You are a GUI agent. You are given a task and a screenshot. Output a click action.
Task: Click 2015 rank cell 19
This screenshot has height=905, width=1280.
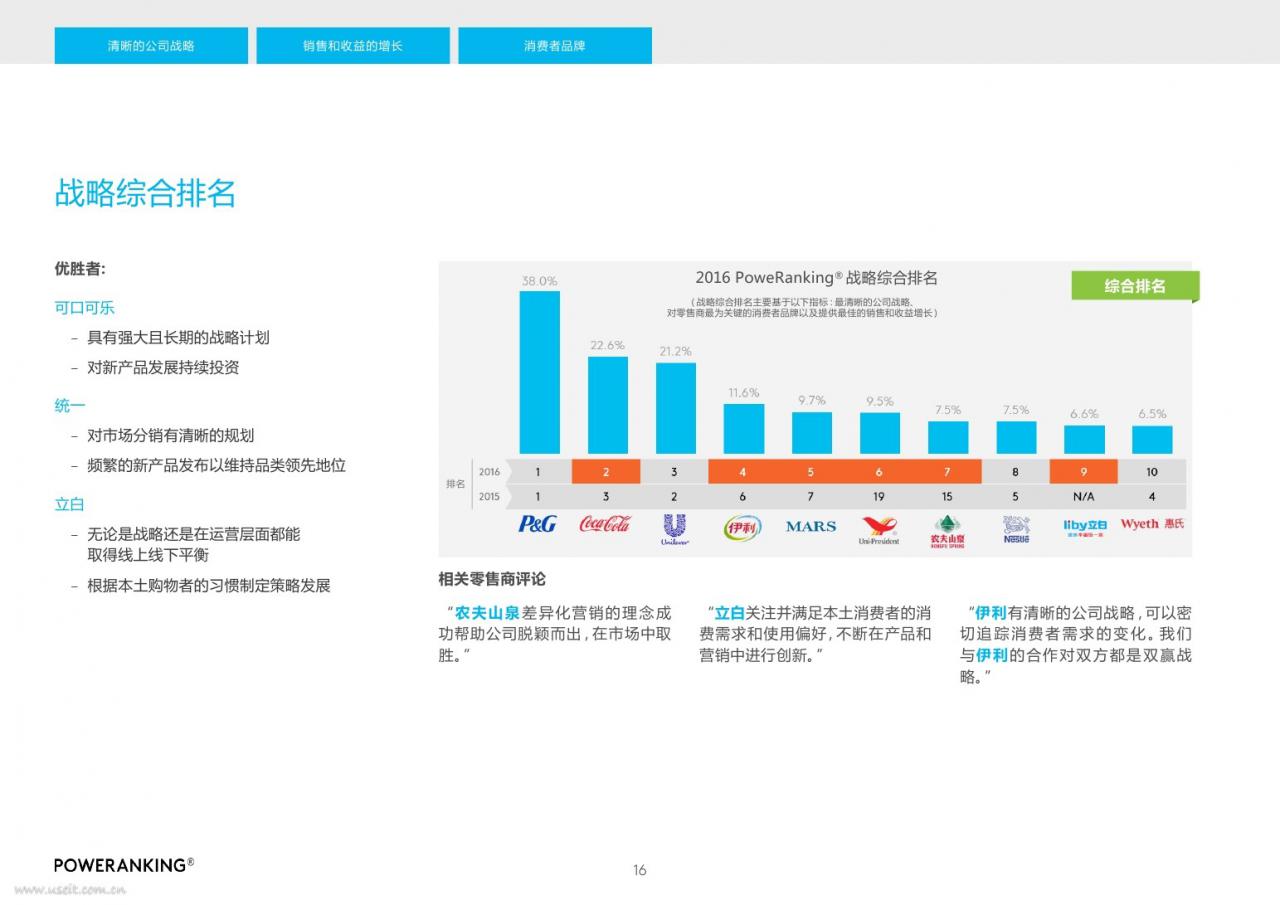click(x=879, y=496)
